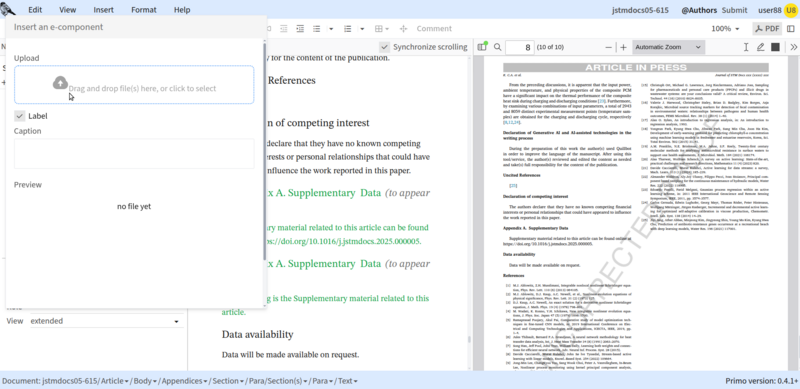The image size is (800, 389).
Task: Select the PDF text cursor tool
Action: click(745, 47)
